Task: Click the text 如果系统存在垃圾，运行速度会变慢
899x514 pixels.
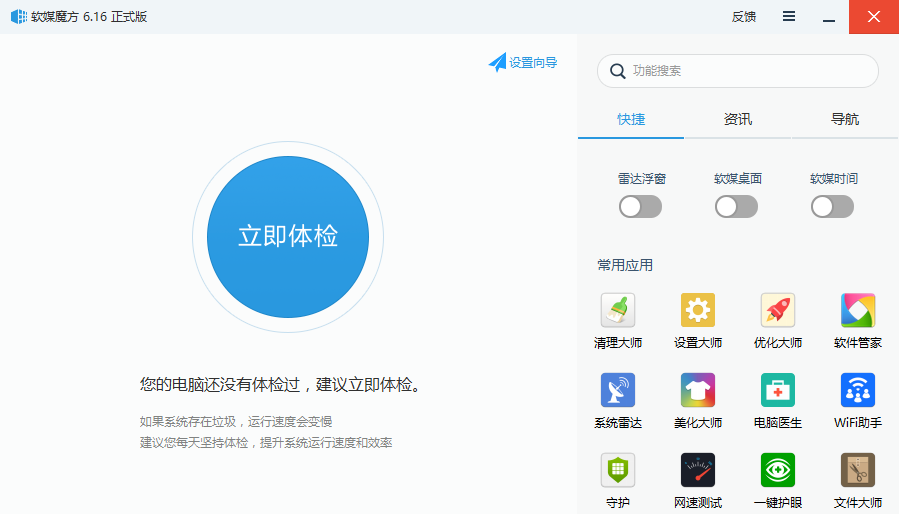Action: click(236, 422)
